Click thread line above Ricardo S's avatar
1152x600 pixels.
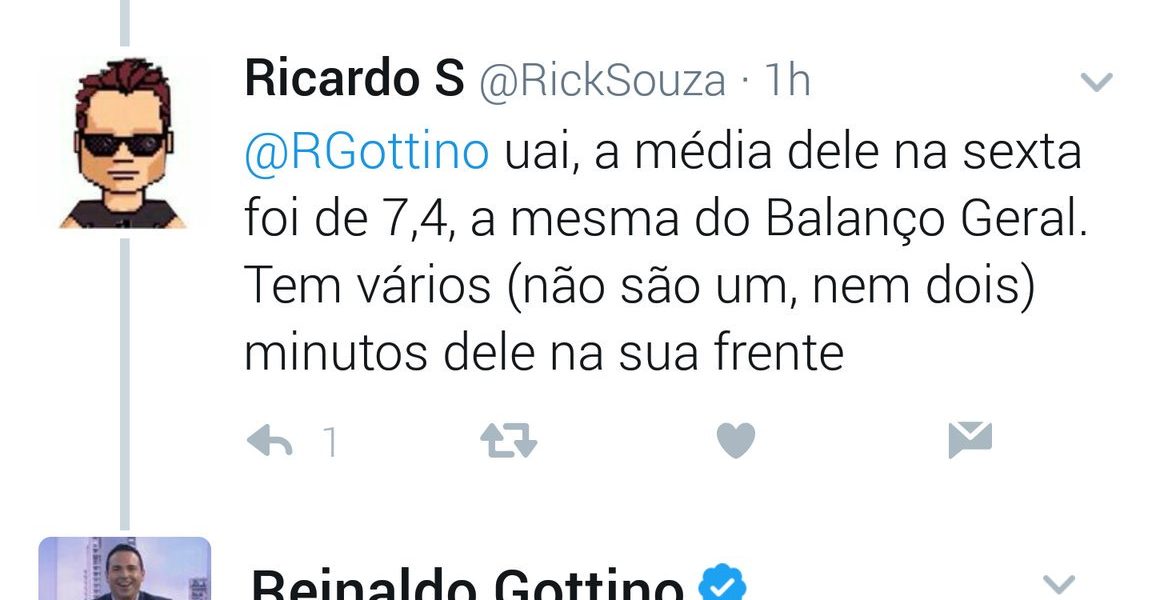pos(125,23)
